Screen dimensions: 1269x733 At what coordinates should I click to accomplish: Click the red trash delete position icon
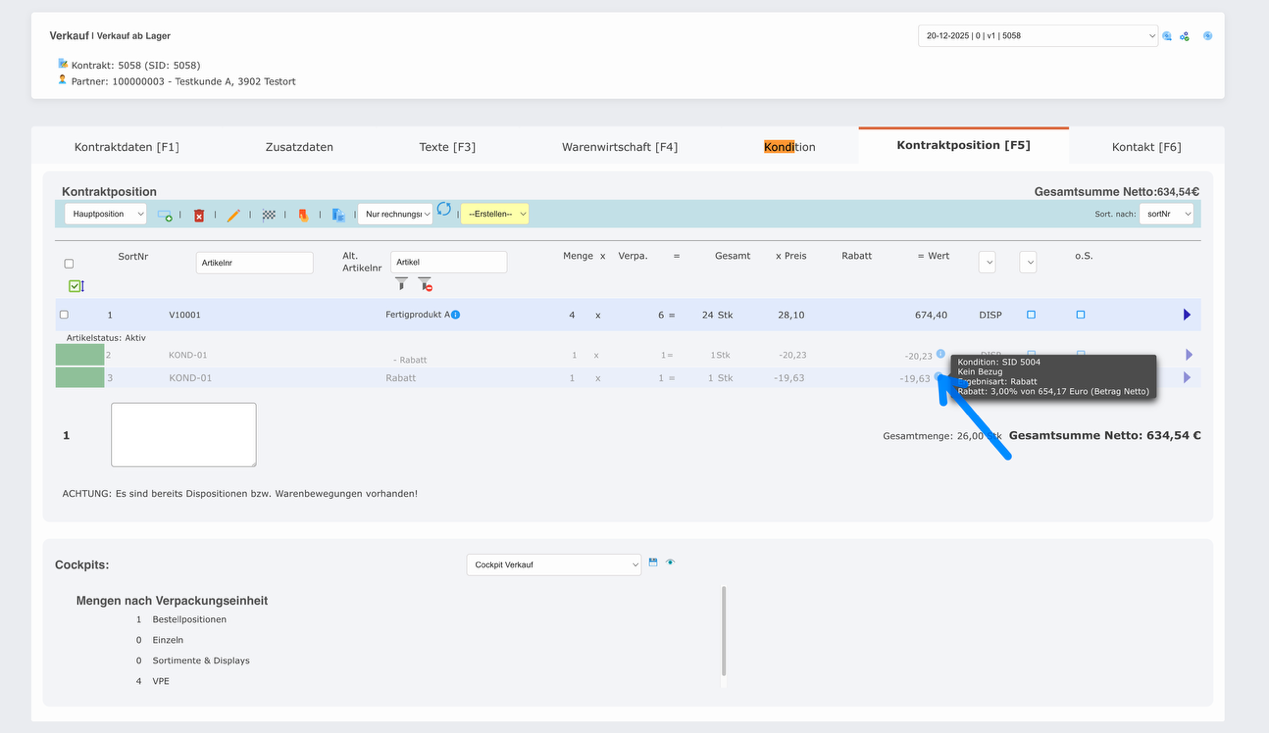pyautogui.click(x=199, y=215)
